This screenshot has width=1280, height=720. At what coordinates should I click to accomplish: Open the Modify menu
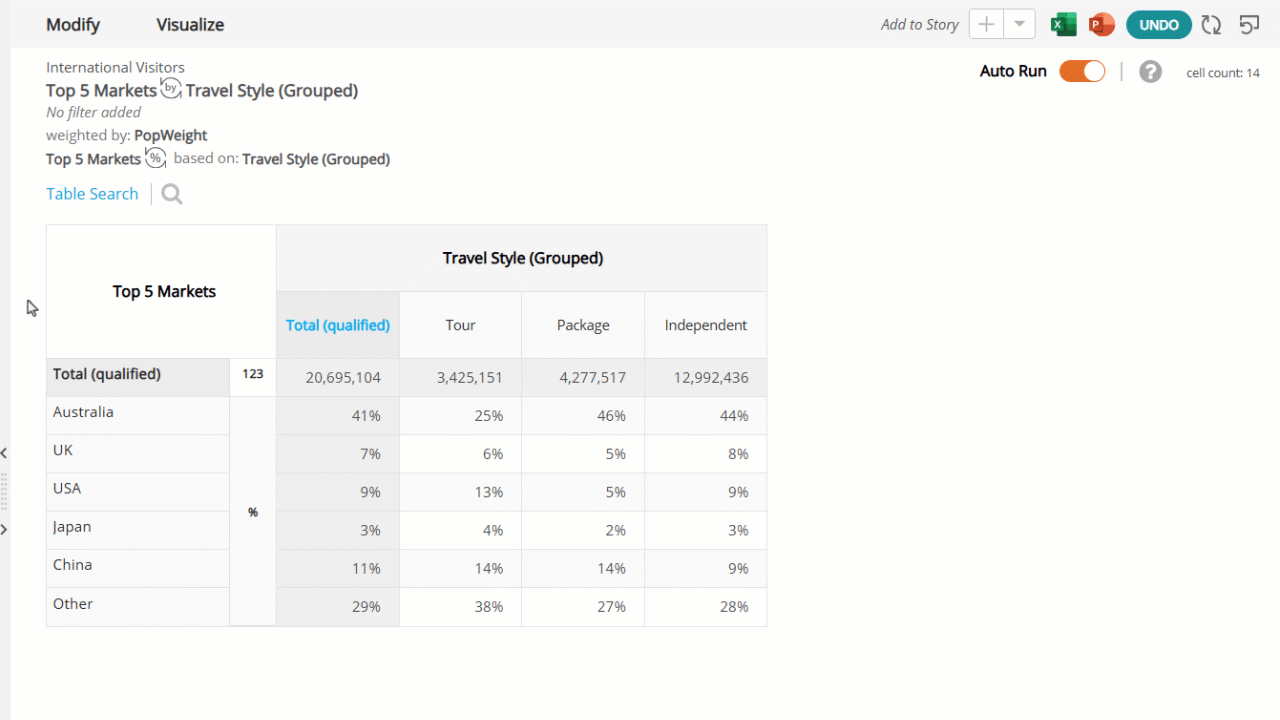(73, 25)
